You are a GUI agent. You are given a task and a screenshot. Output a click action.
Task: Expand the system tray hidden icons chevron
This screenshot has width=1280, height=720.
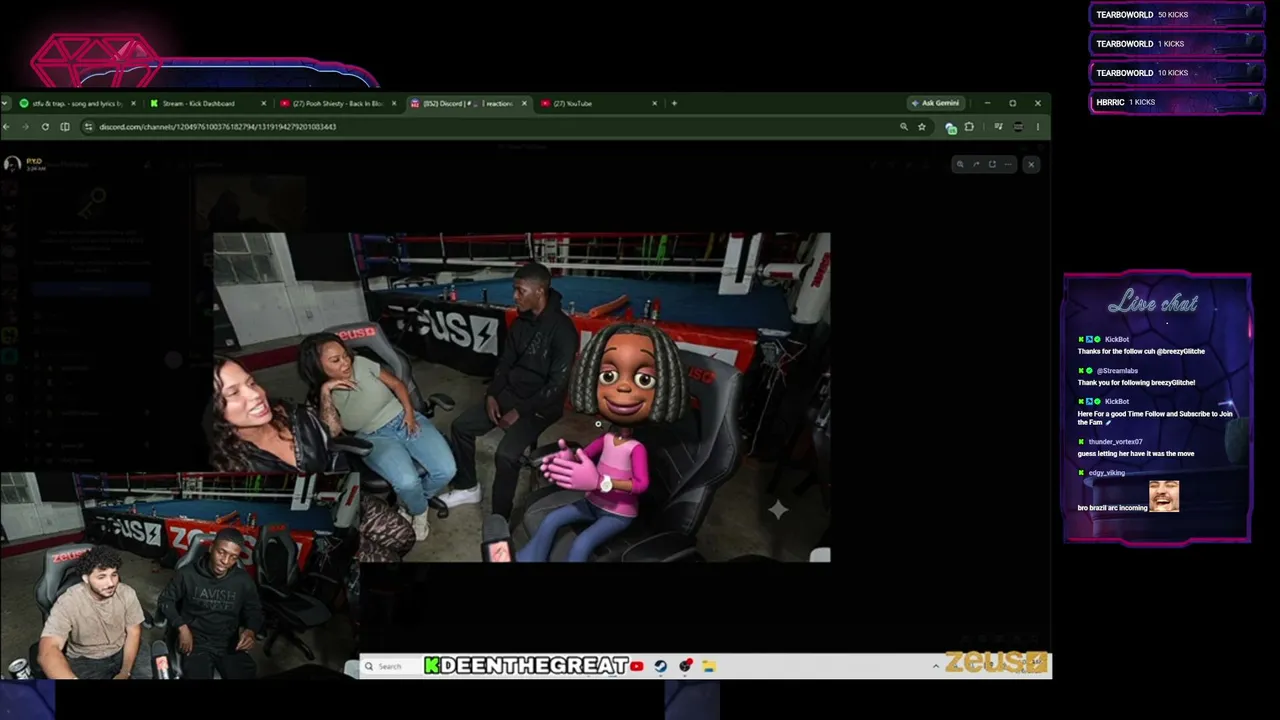pyautogui.click(x=936, y=666)
